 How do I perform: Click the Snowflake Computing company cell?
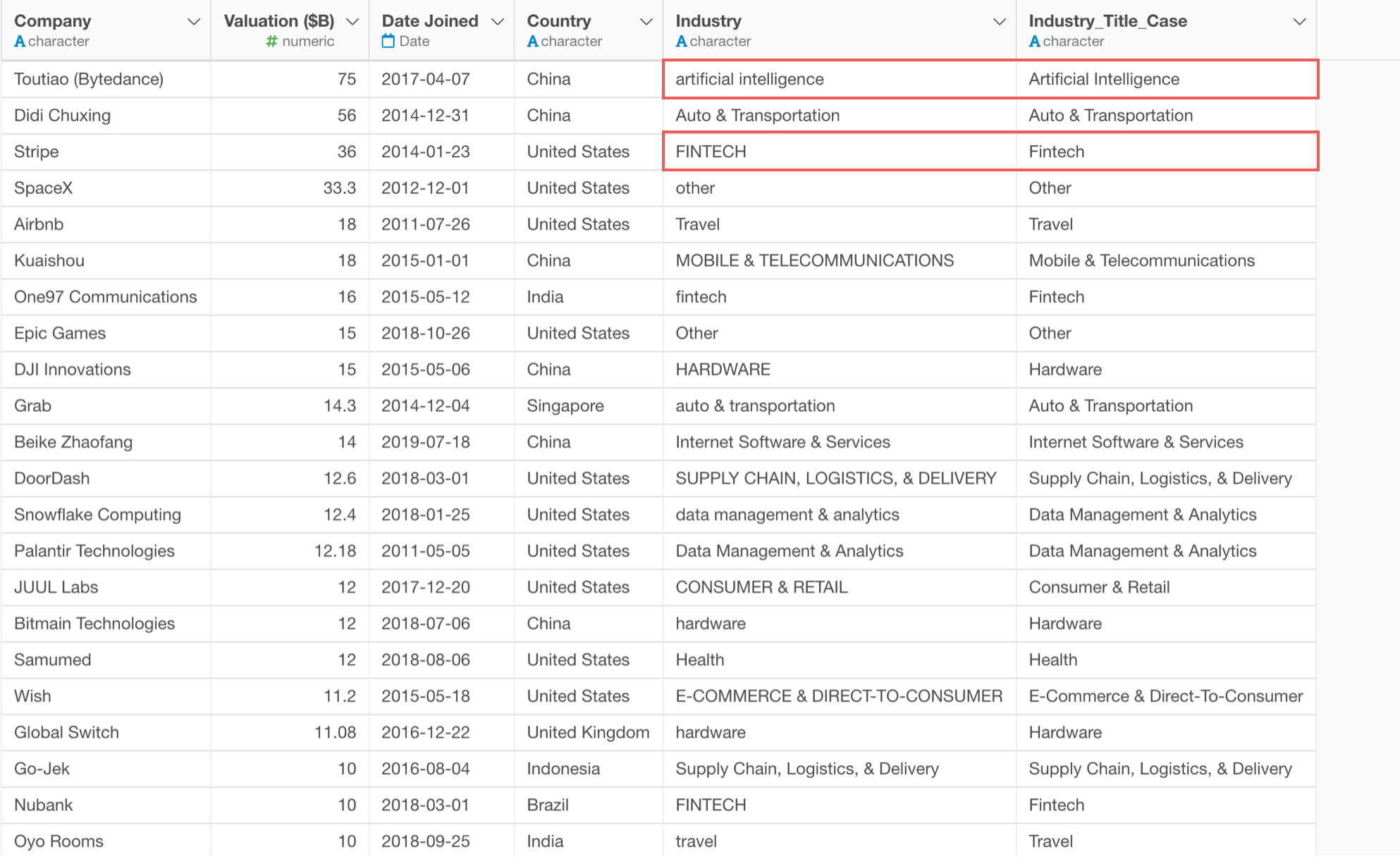(x=106, y=515)
